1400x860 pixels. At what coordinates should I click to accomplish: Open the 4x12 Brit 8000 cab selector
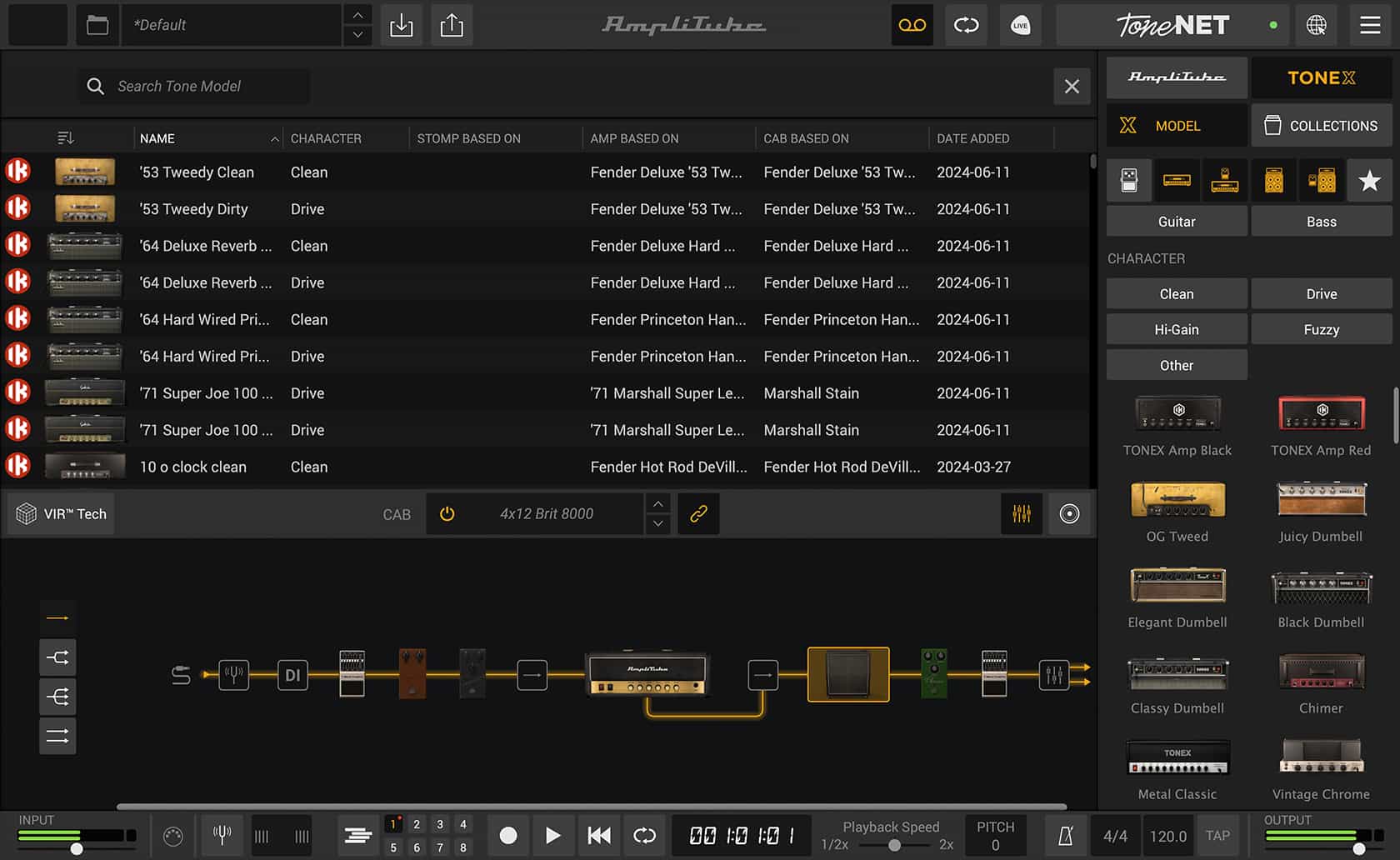(x=546, y=513)
